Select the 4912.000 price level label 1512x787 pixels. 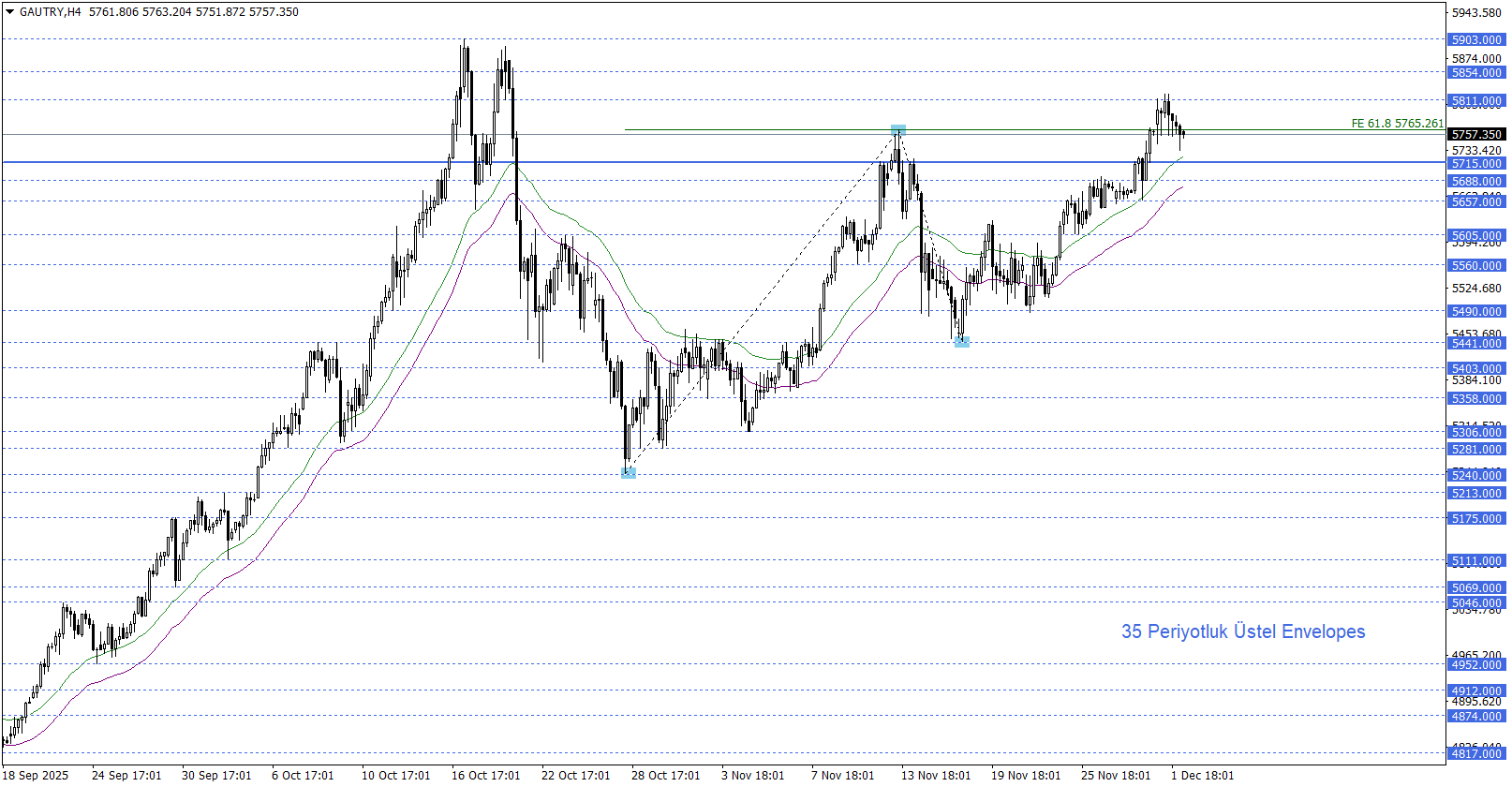click(x=1476, y=691)
